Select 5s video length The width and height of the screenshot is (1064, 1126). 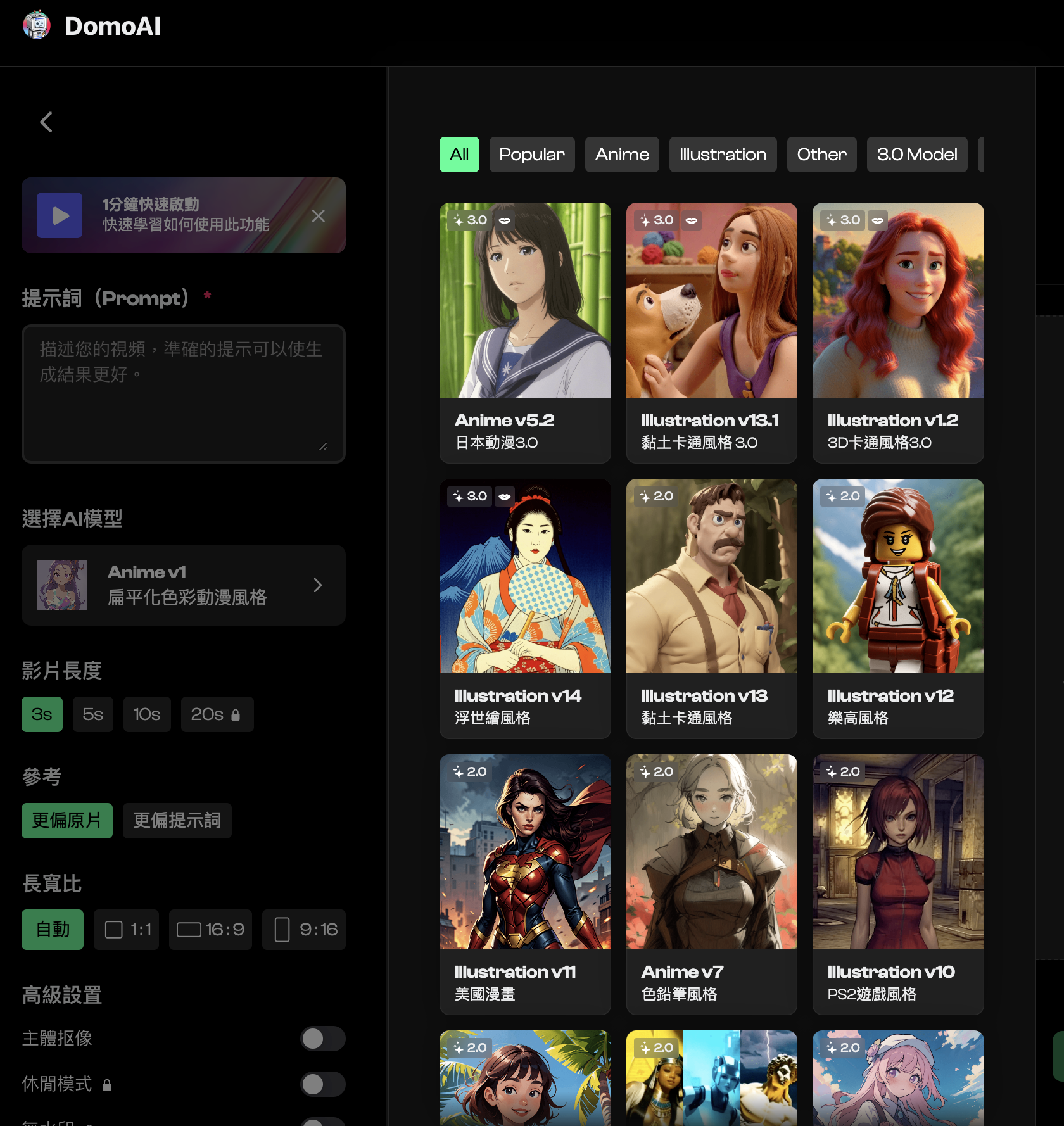pyautogui.click(x=93, y=714)
